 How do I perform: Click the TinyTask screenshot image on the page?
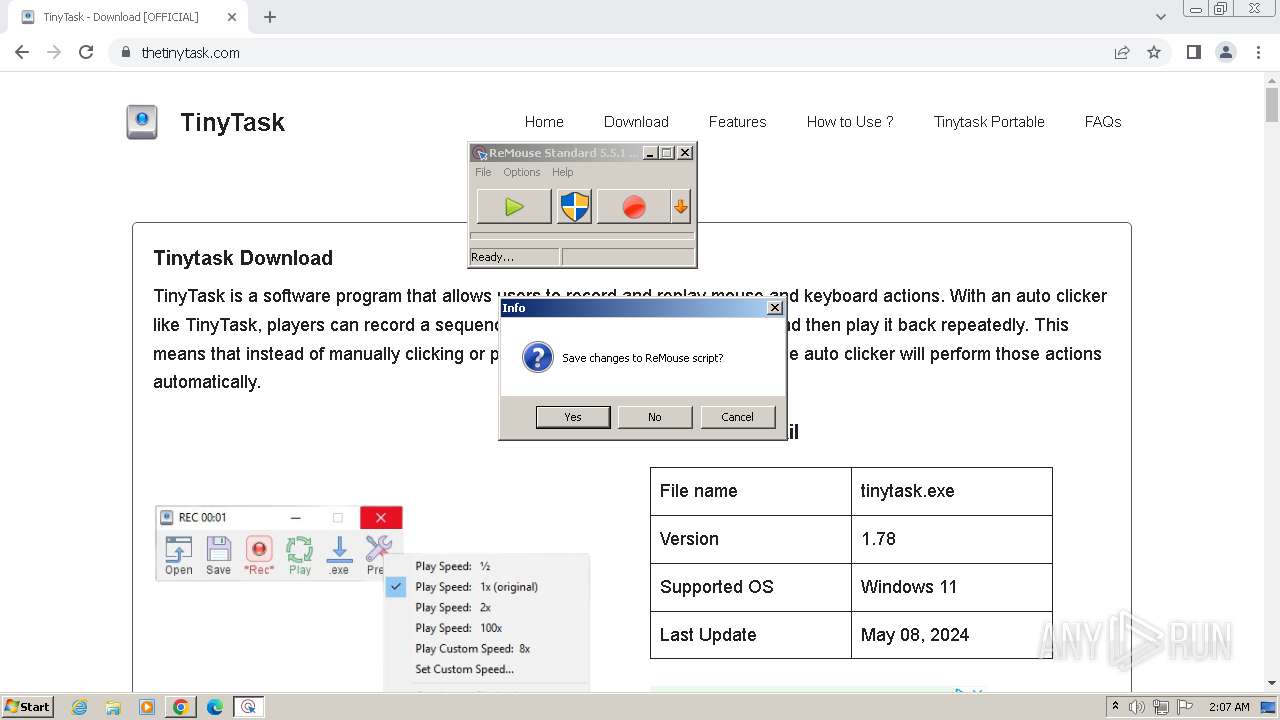(x=372, y=598)
